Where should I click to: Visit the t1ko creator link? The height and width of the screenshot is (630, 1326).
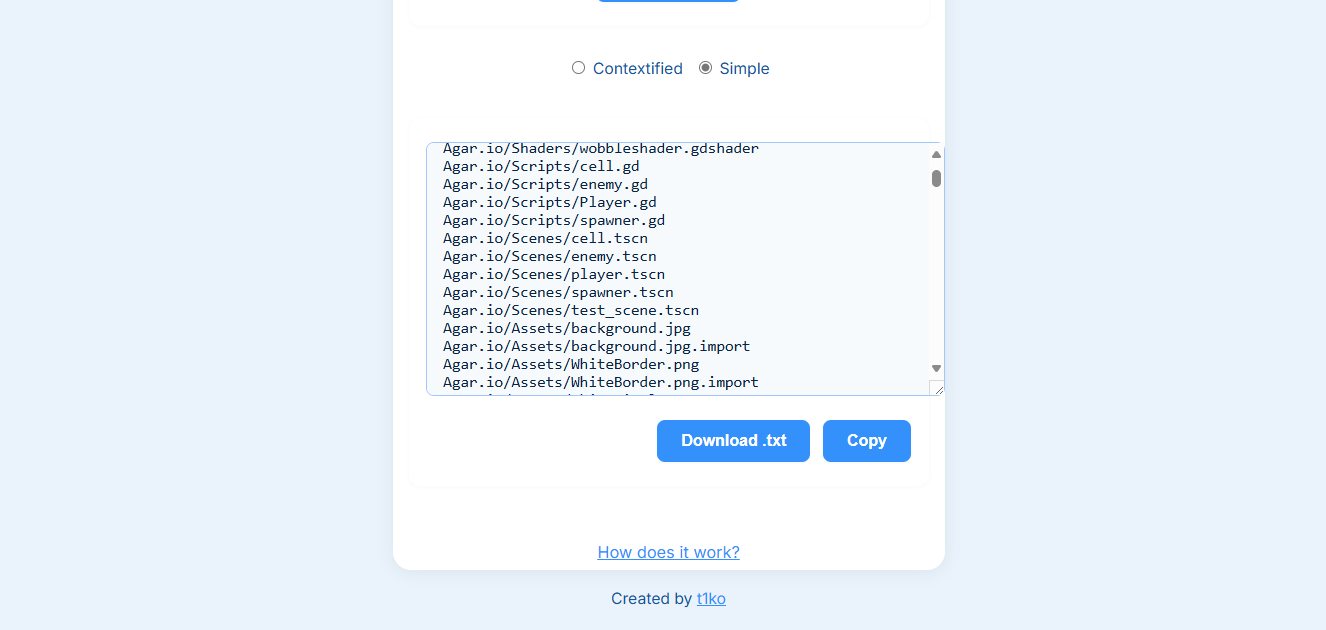pyautogui.click(x=711, y=599)
